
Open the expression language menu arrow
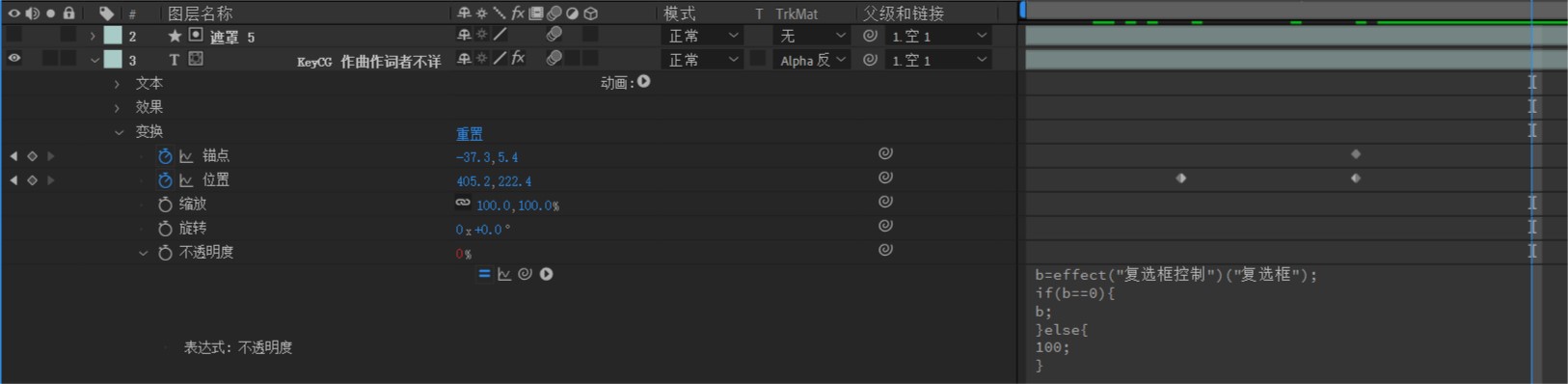point(547,274)
